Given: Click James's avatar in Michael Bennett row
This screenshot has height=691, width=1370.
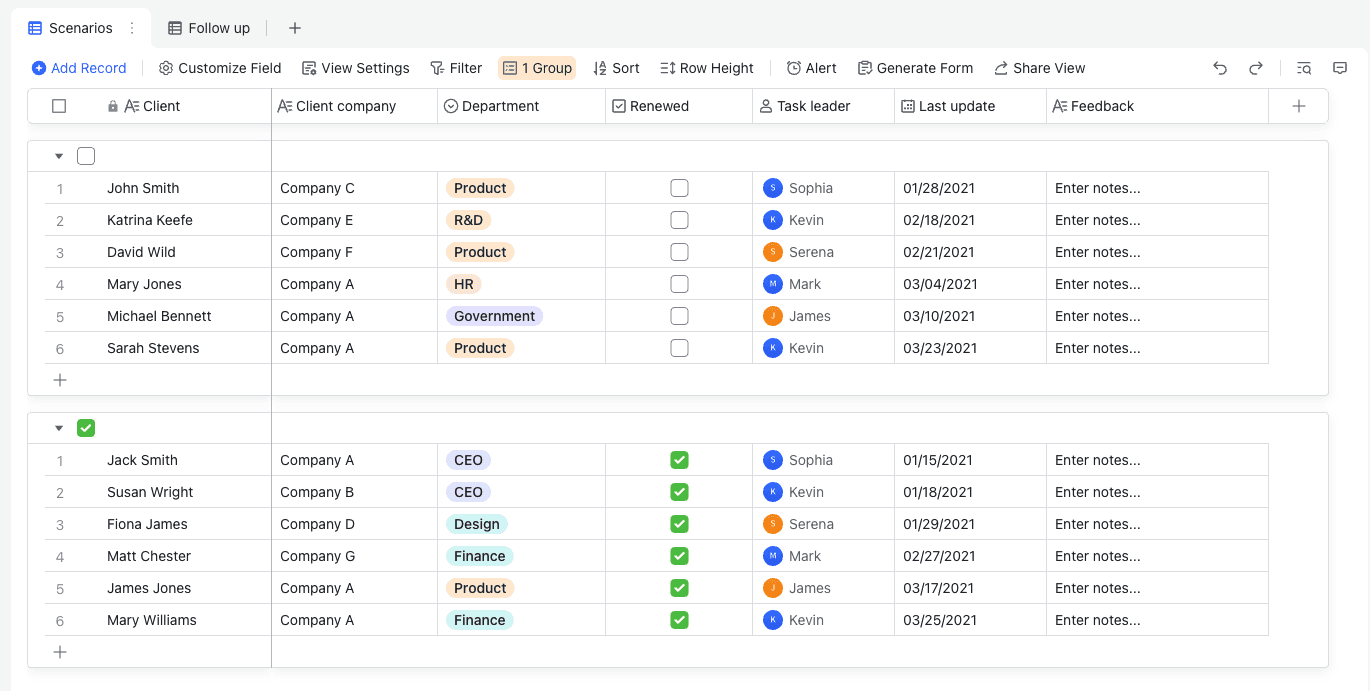Looking at the screenshot, I should tap(772, 316).
